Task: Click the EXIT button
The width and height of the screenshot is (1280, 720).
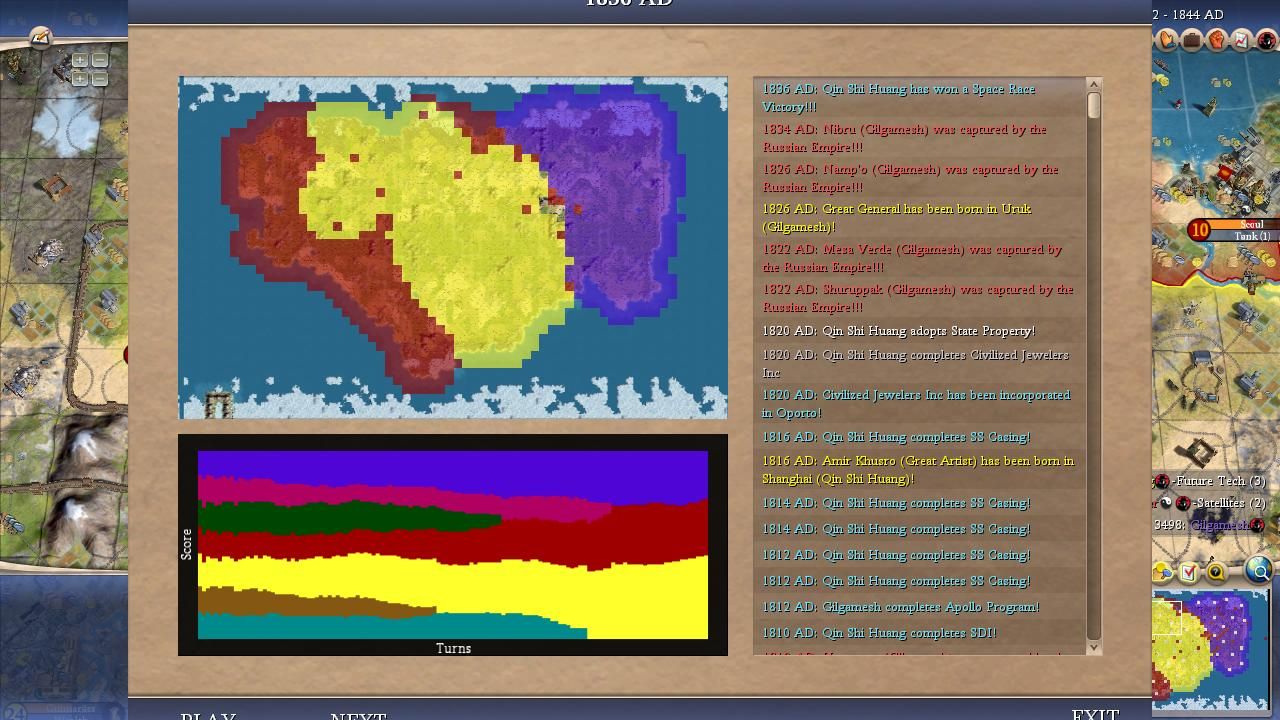Action: (x=1095, y=714)
